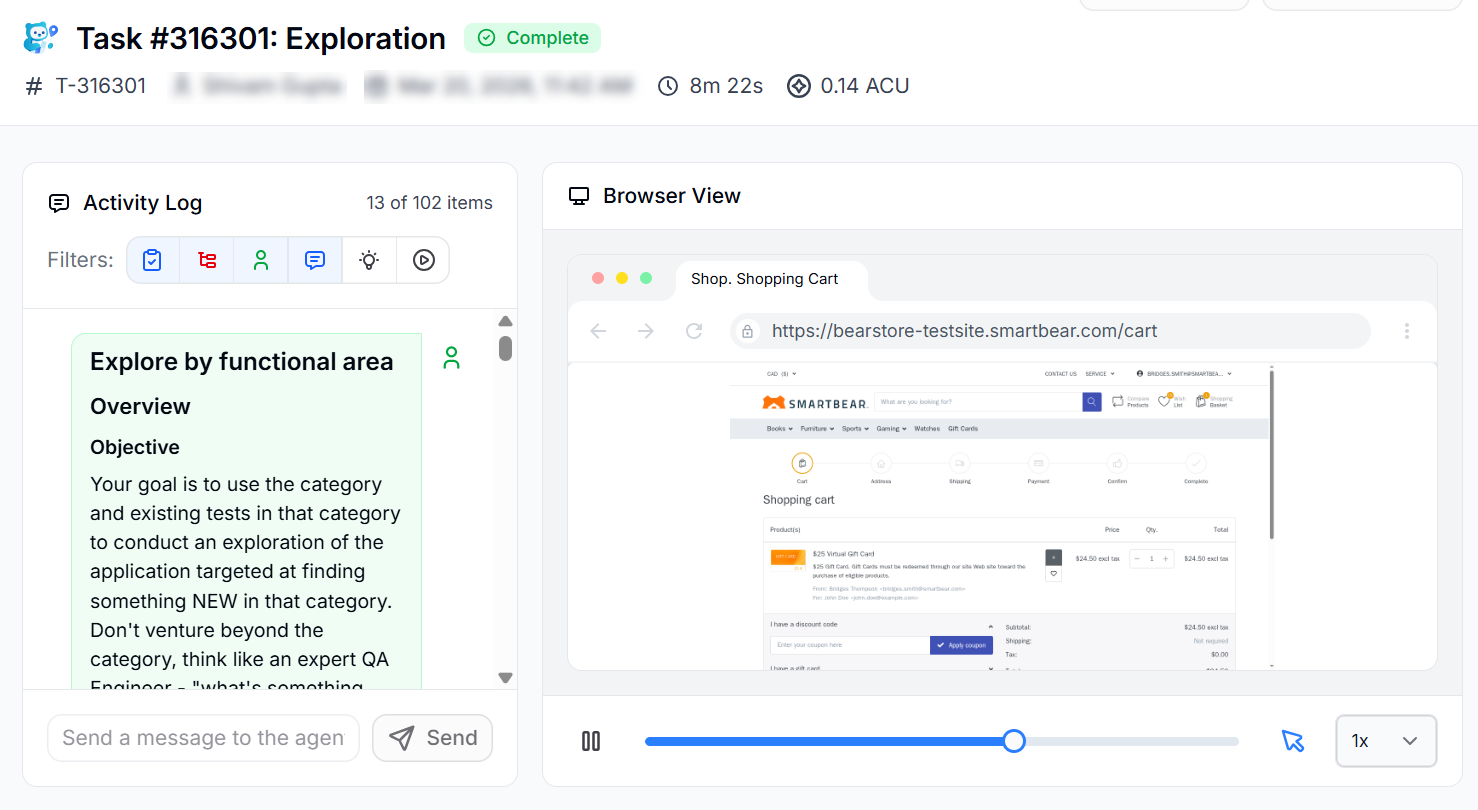Click the browser reload icon
Viewport: 1478px width, 810px height.
tap(694, 331)
